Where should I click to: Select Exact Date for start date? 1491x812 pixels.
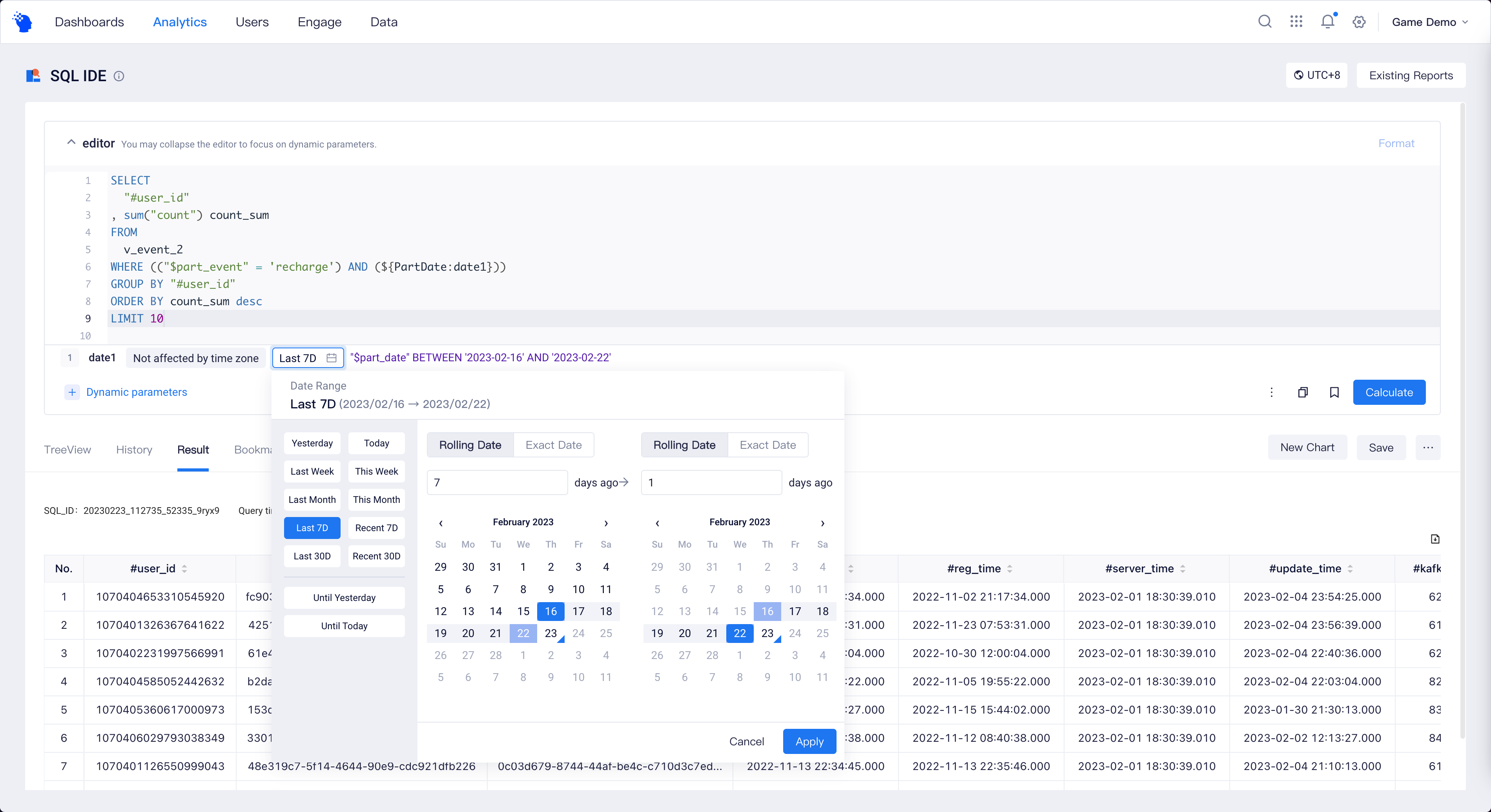point(553,444)
